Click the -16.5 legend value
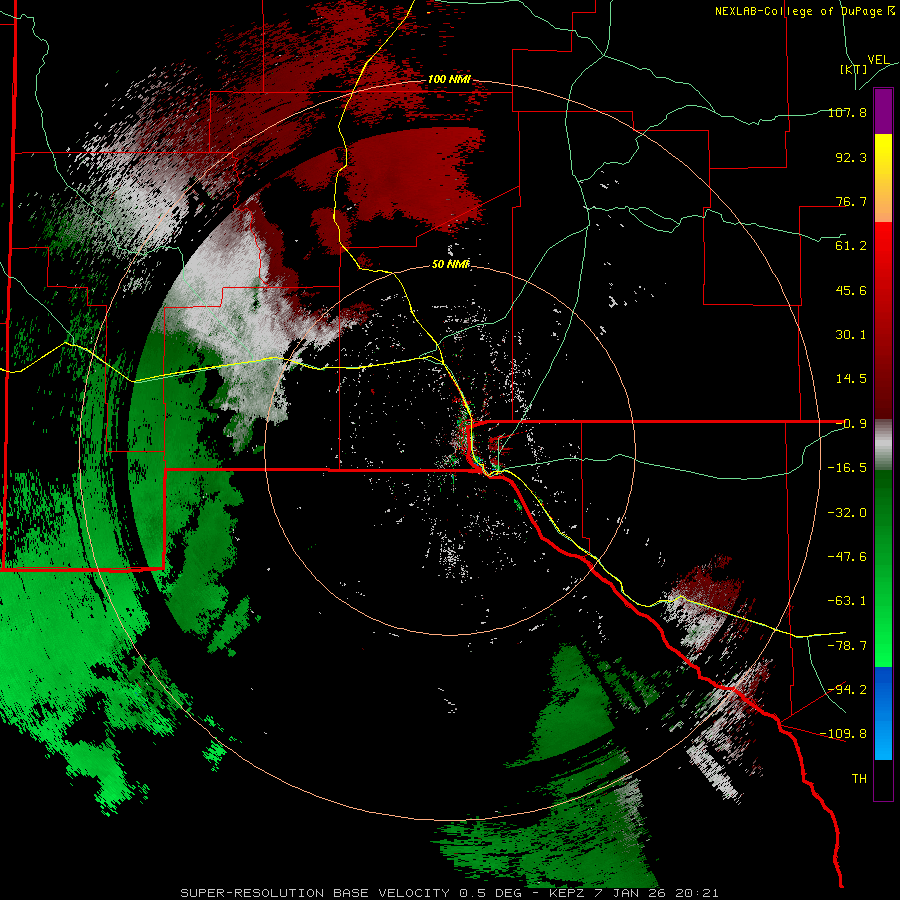Image resolution: width=900 pixels, height=900 pixels. (x=847, y=467)
